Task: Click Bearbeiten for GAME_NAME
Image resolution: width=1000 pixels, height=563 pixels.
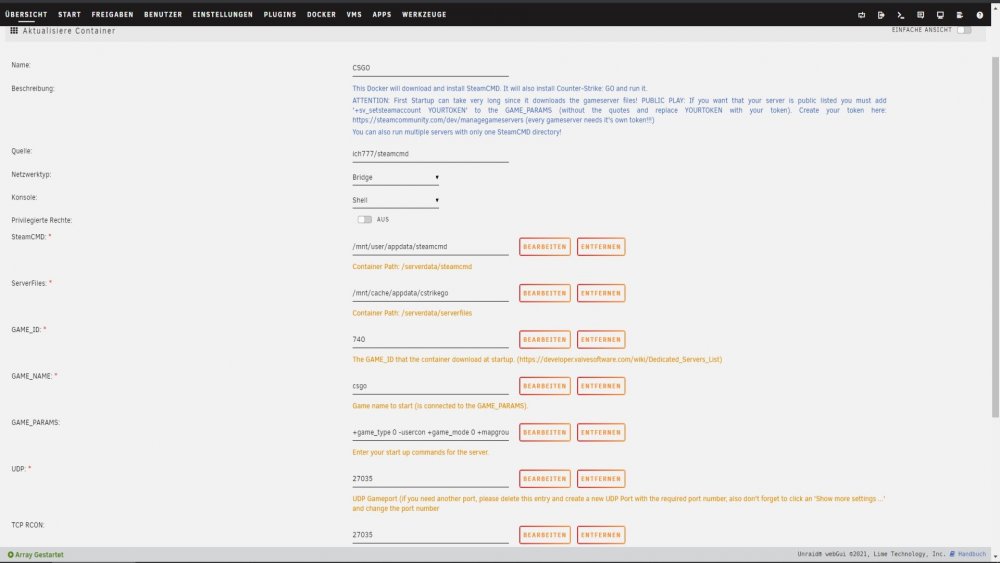Action: 545,386
